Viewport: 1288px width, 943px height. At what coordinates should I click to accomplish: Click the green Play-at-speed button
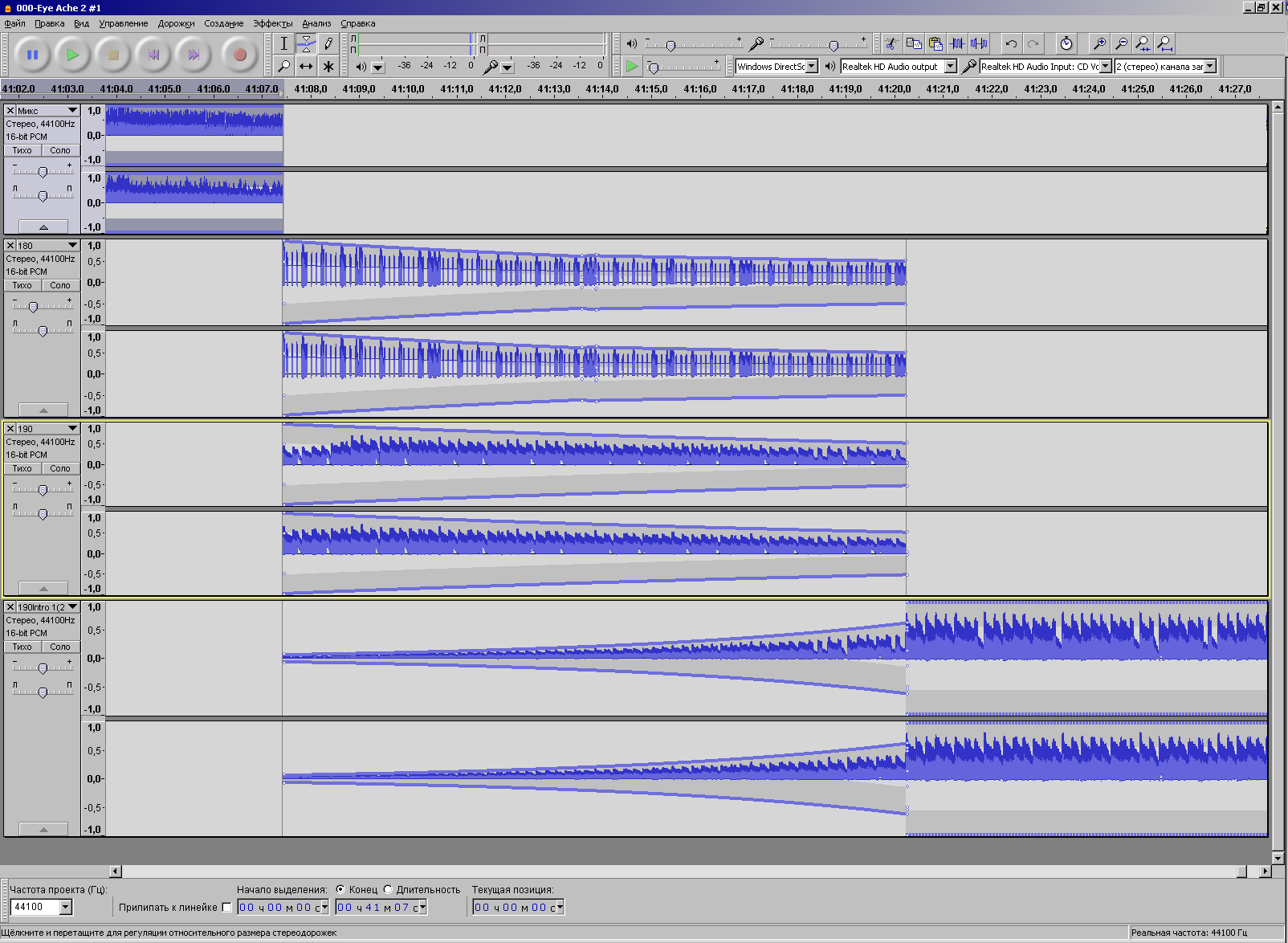[x=632, y=66]
